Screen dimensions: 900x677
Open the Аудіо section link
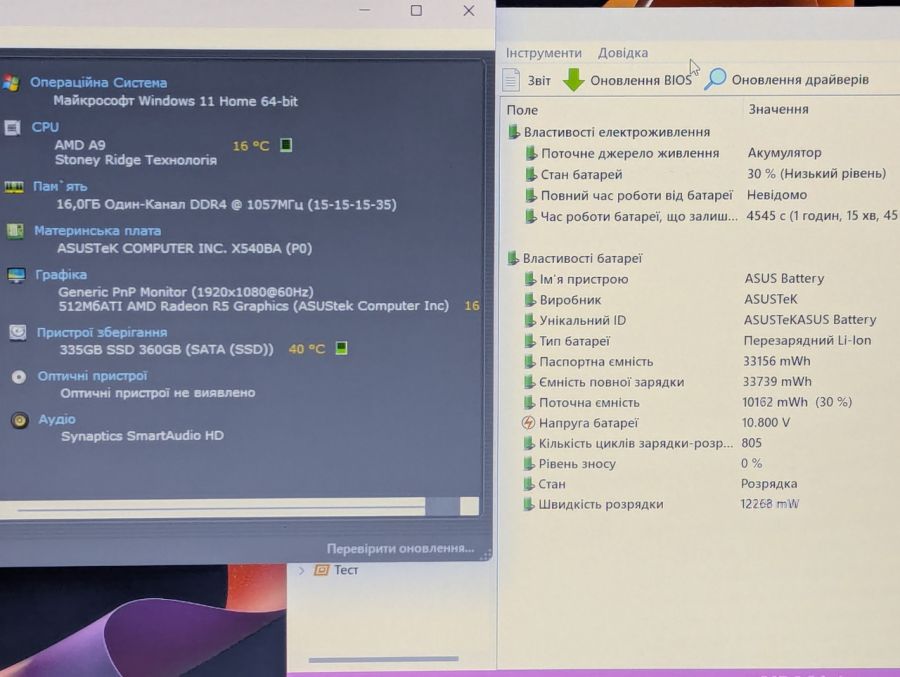click(57, 419)
